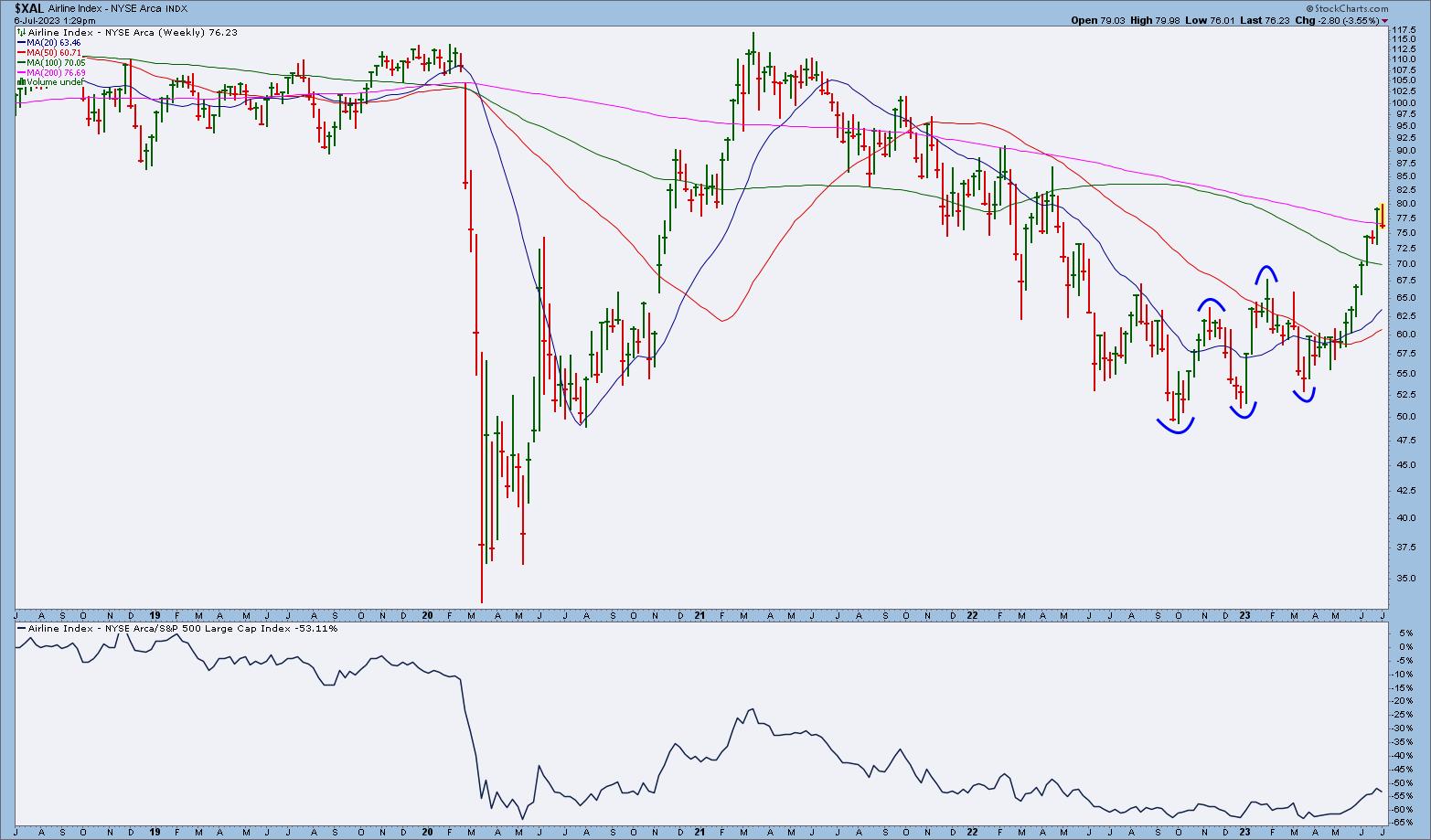Click the $XAL ticker symbol in the header
The width and height of the screenshot is (1431, 840).
28,8
